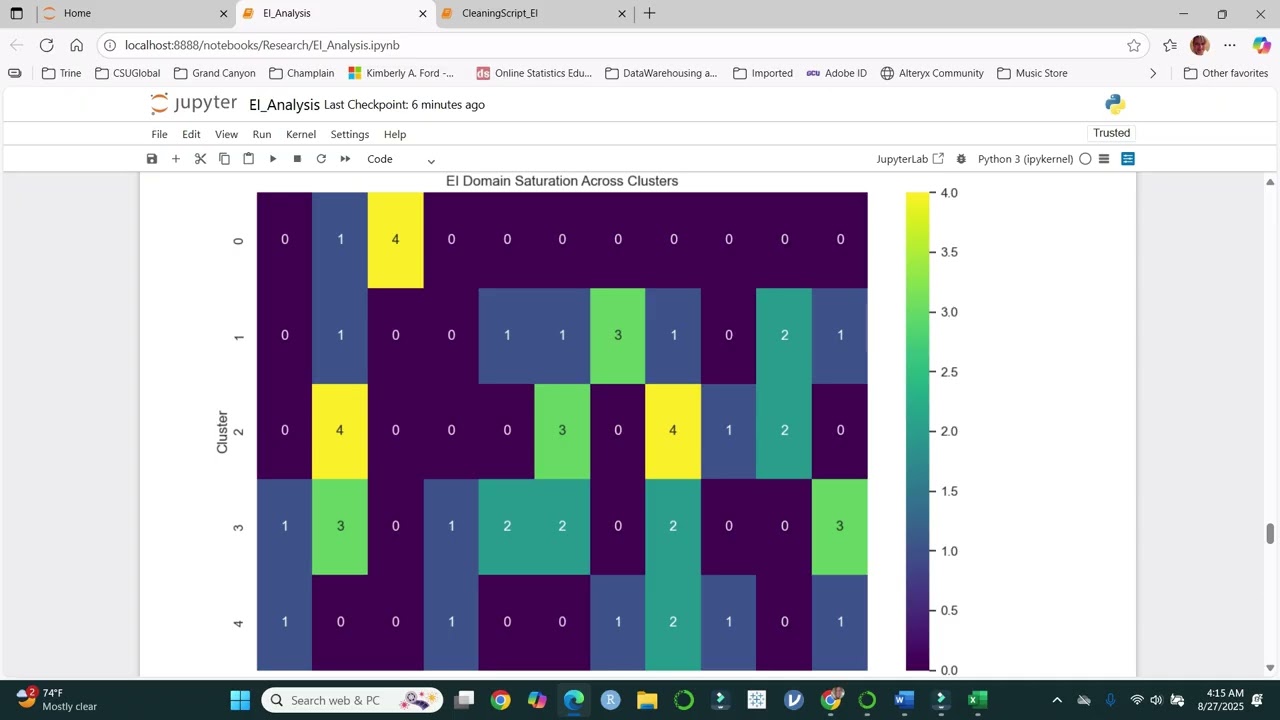Switch kernel via Python 3 (ipykernel)
The width and height of the screenshot is (1280, 720).
point(1025,159)
